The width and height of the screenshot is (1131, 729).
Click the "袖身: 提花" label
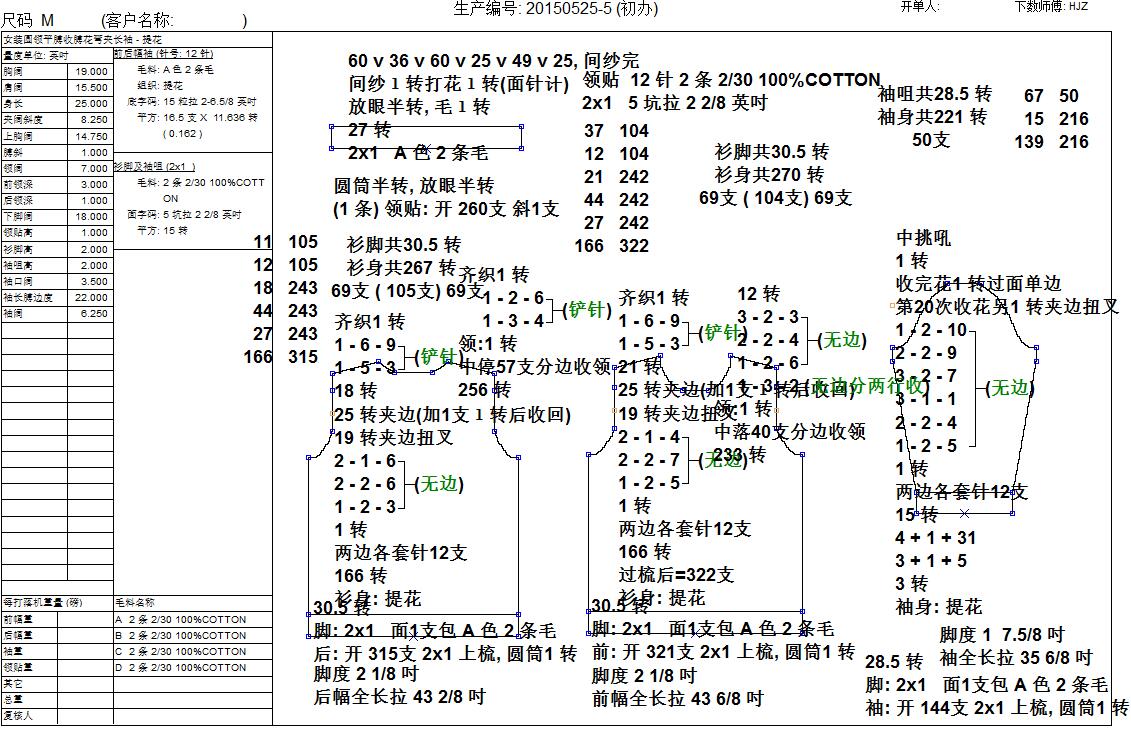coord(938,606)
